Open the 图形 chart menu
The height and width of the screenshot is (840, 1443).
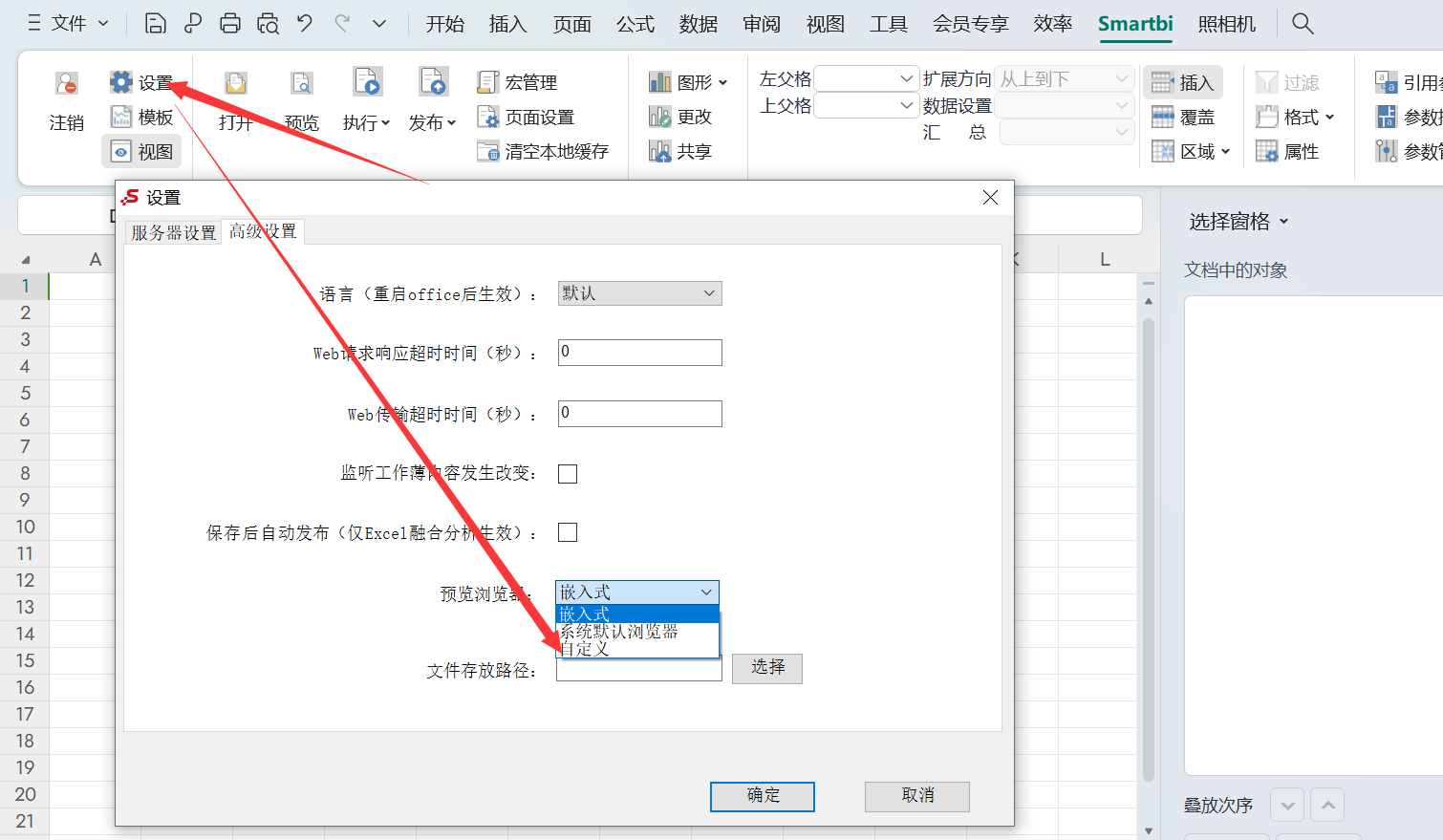coord(688,83)
